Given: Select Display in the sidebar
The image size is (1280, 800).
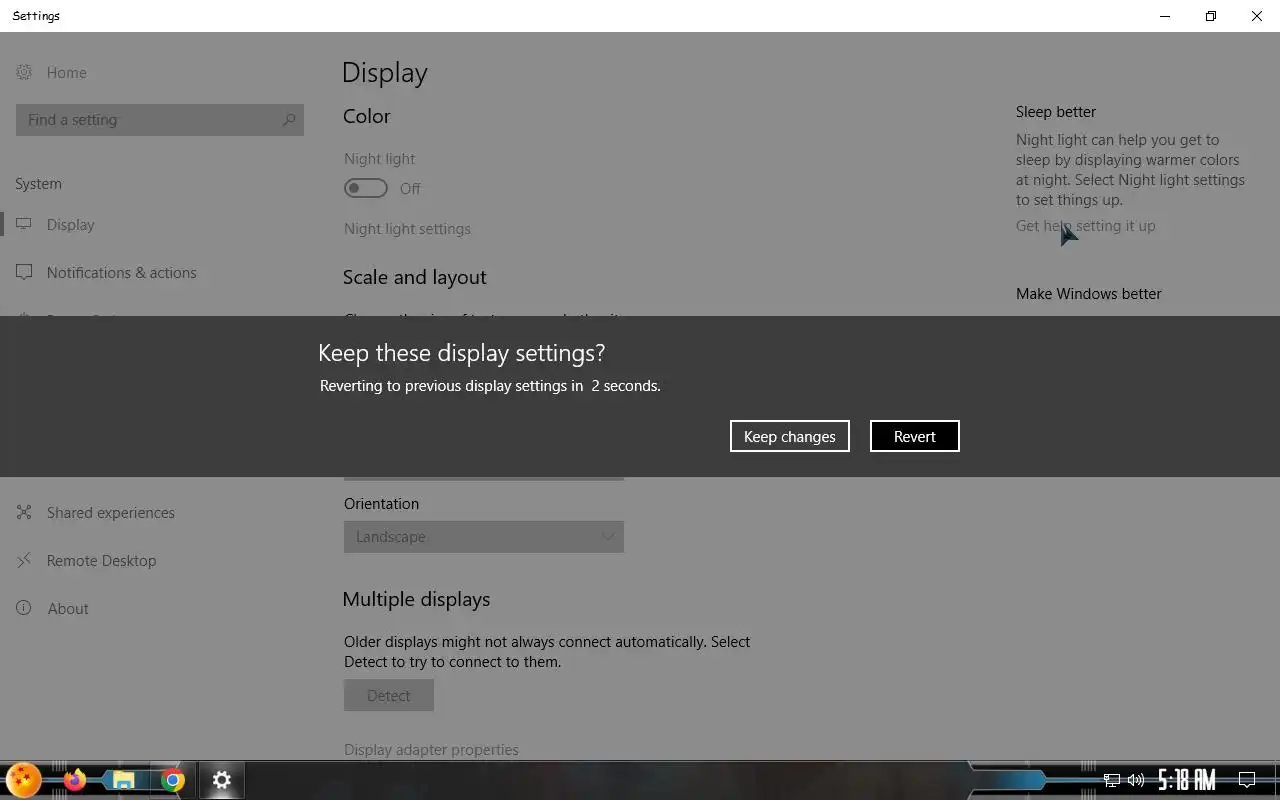Looking at the screenshot, I should point(70,225).
